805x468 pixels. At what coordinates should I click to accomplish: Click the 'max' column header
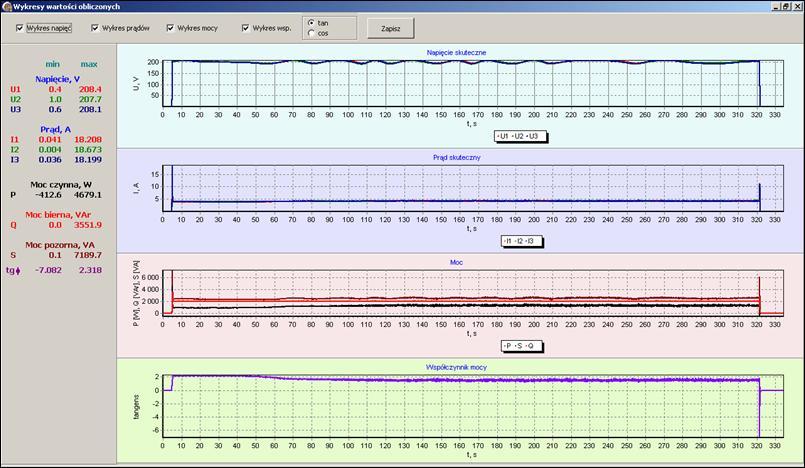pos(89,64)
